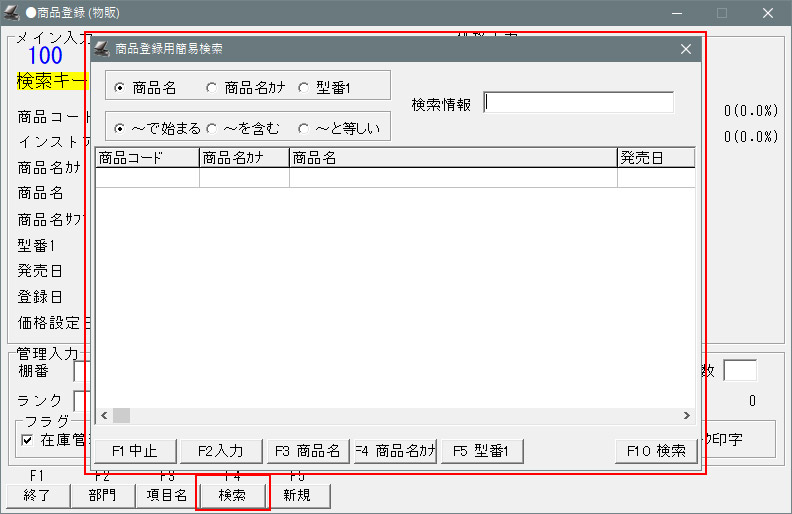Close the 商品登録用簡易検索 dialog
The height and width of the screenshot is (514, 792).
pos(686,49)
